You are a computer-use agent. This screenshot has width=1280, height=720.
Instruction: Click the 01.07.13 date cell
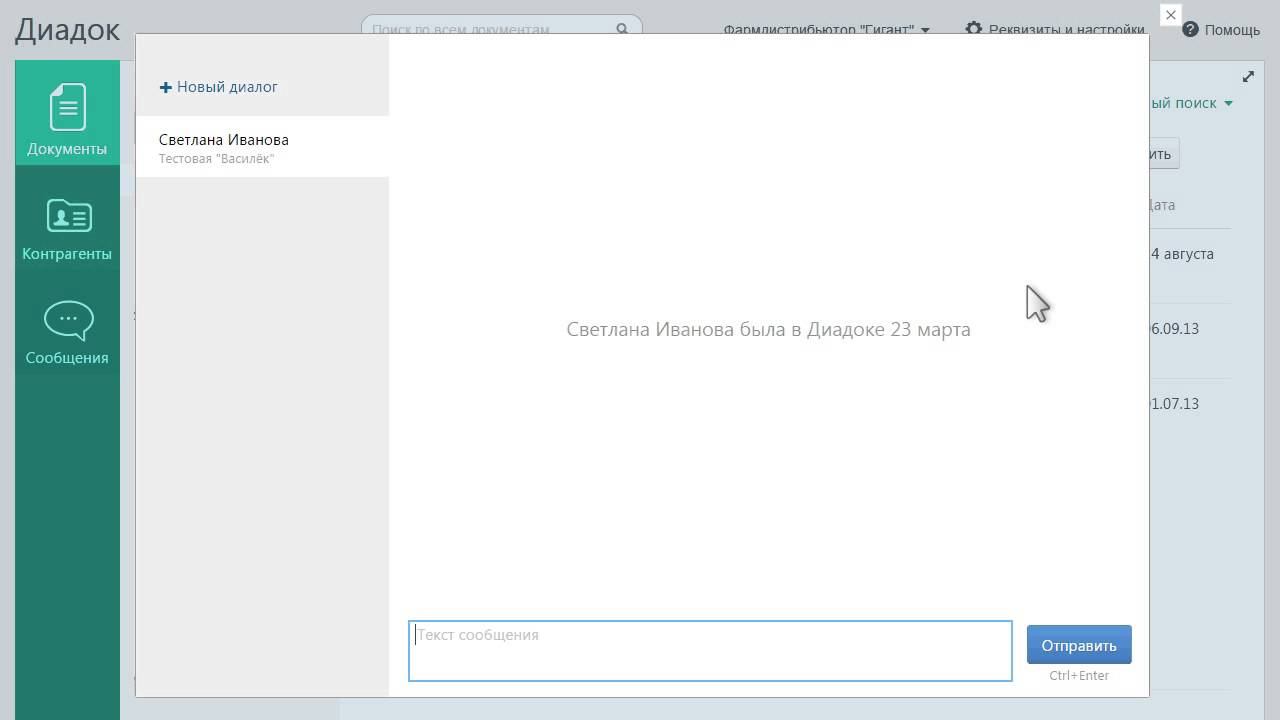1174,404
